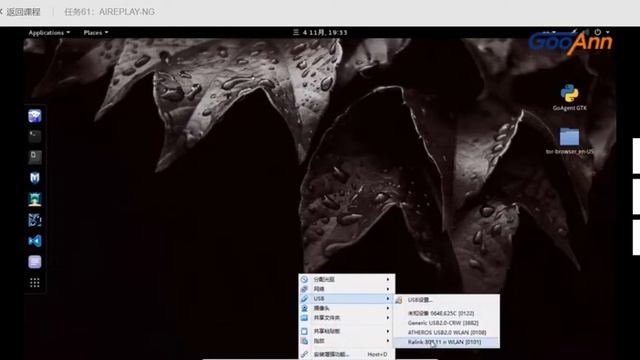This screenshot has width=640, height=360.
Task: Expand the 共享粘贴板 submenu arrow
Action: 388,331
